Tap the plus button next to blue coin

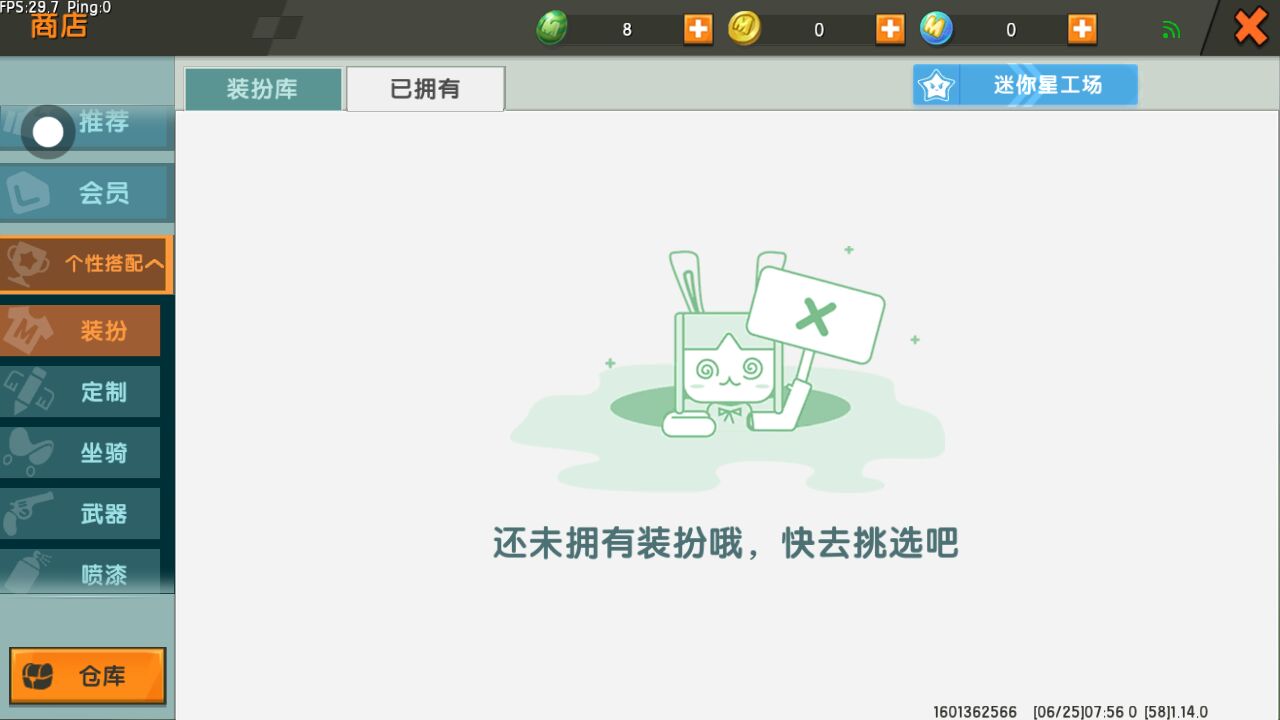(x=1082, y=29)
